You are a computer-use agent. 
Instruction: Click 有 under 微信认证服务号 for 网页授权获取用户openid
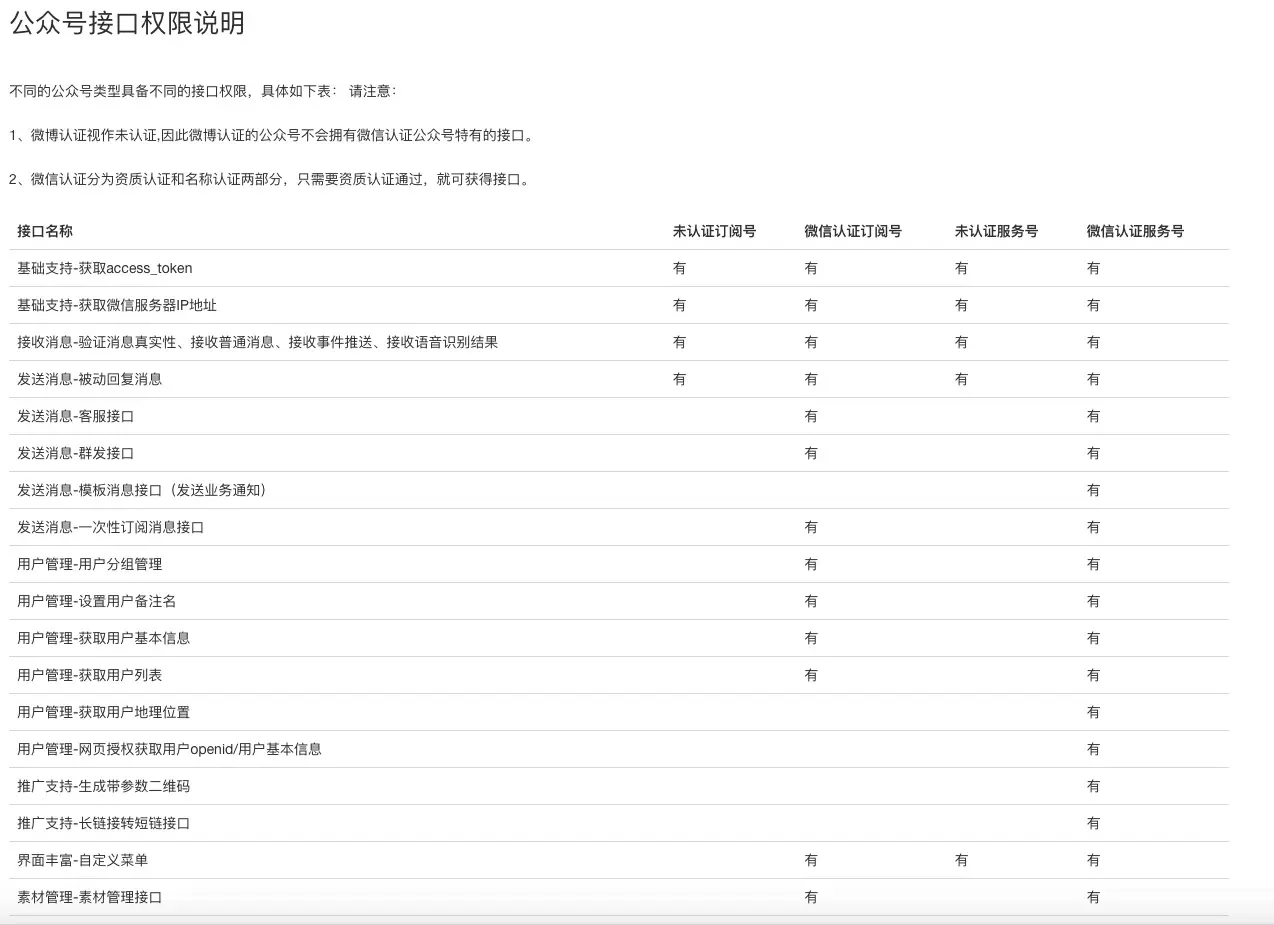tap(1093, 749)
